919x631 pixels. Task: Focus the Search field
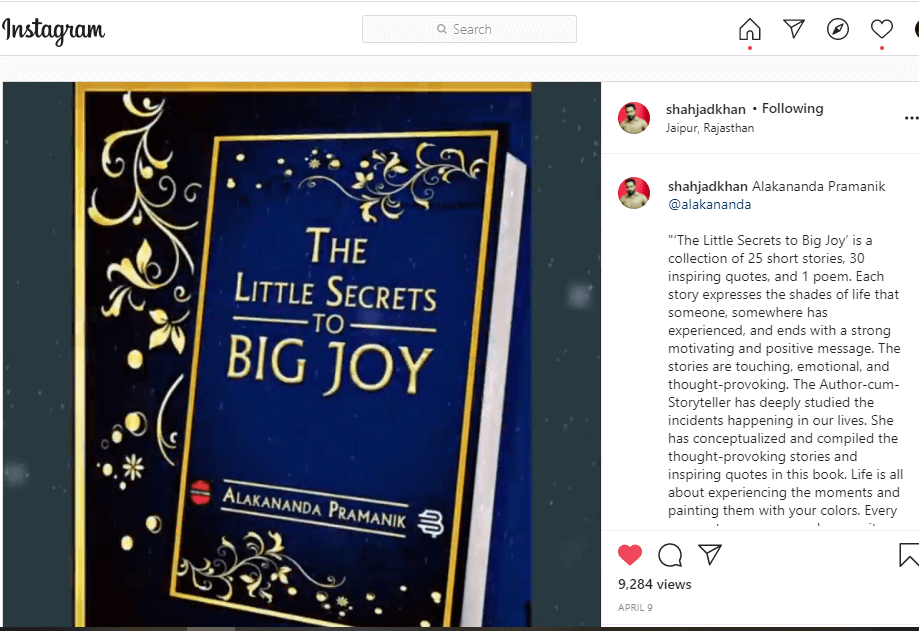[x=469, y=29]
